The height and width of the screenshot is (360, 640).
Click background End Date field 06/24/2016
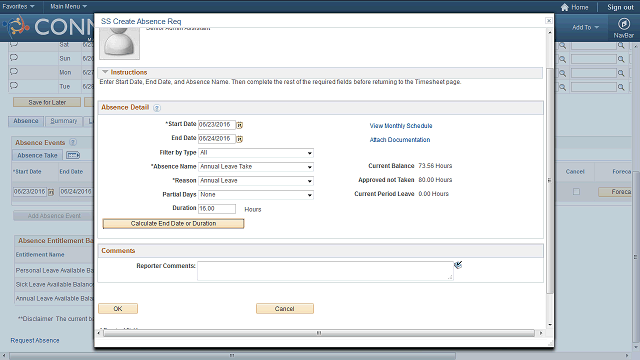[76, 191]
